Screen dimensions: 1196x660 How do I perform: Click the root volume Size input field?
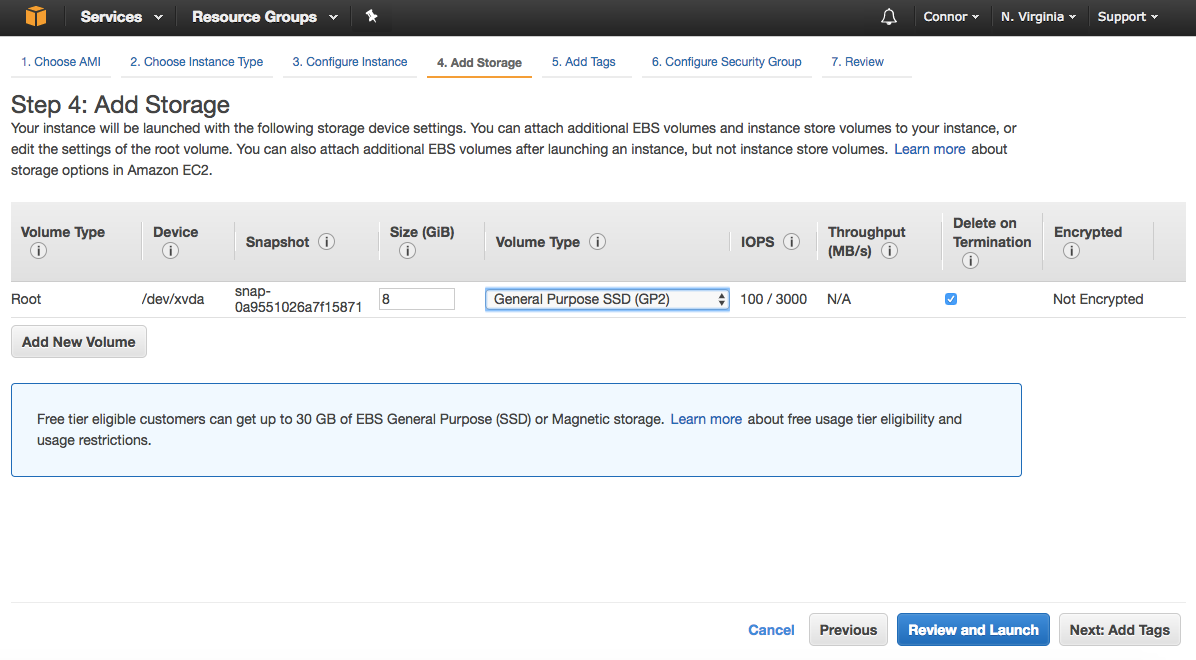coord(417,299)
